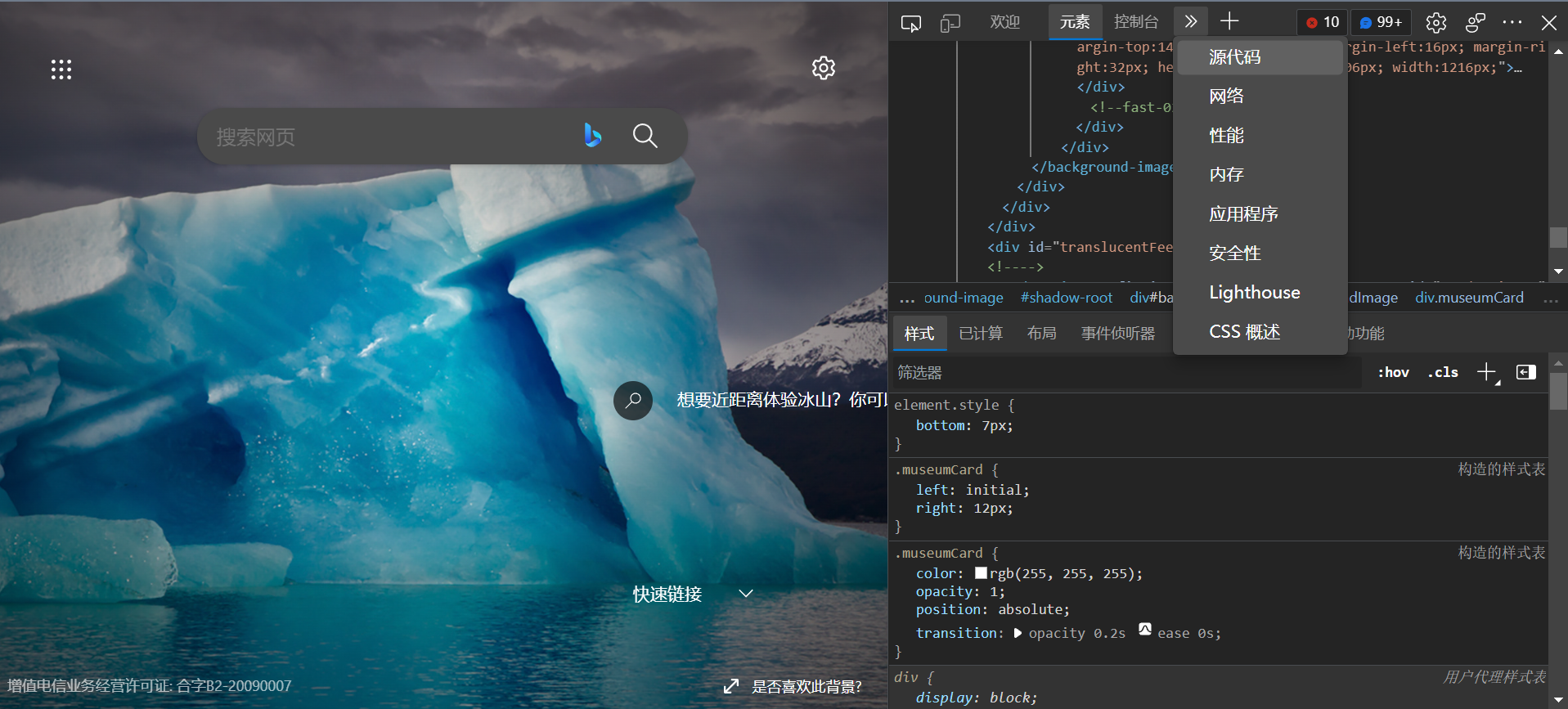Image resolution: width=1568 pixels, height=709 pixels.
Task: Click the white color swatch in .museumCard
Action: point(981,573)
